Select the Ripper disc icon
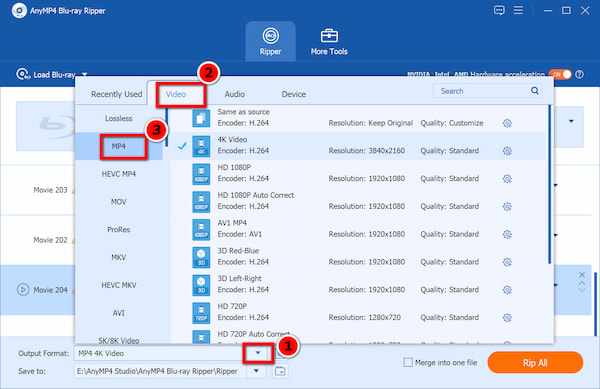 pyautogui.click(x=271, y=36)
